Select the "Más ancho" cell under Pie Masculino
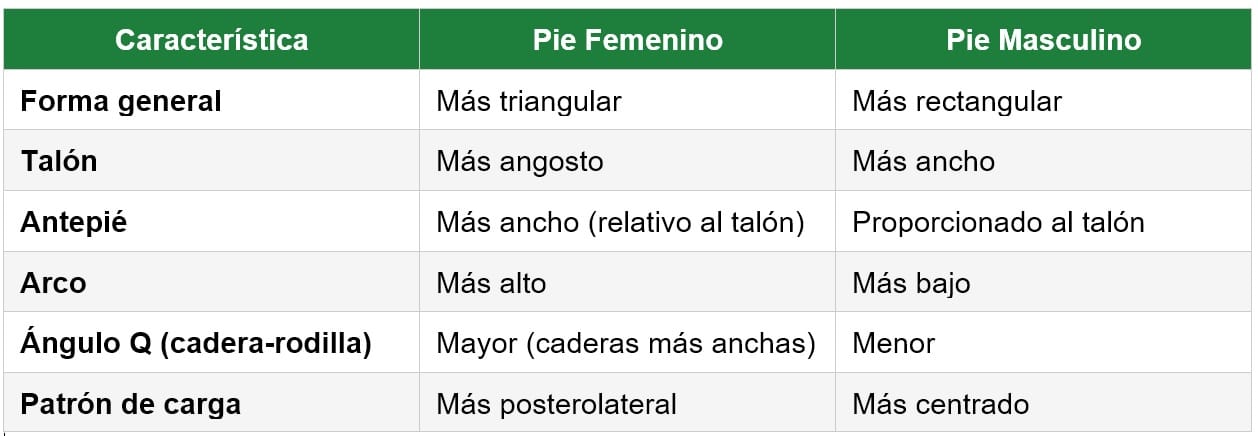The image size is (1258, 436). [923, 161]
